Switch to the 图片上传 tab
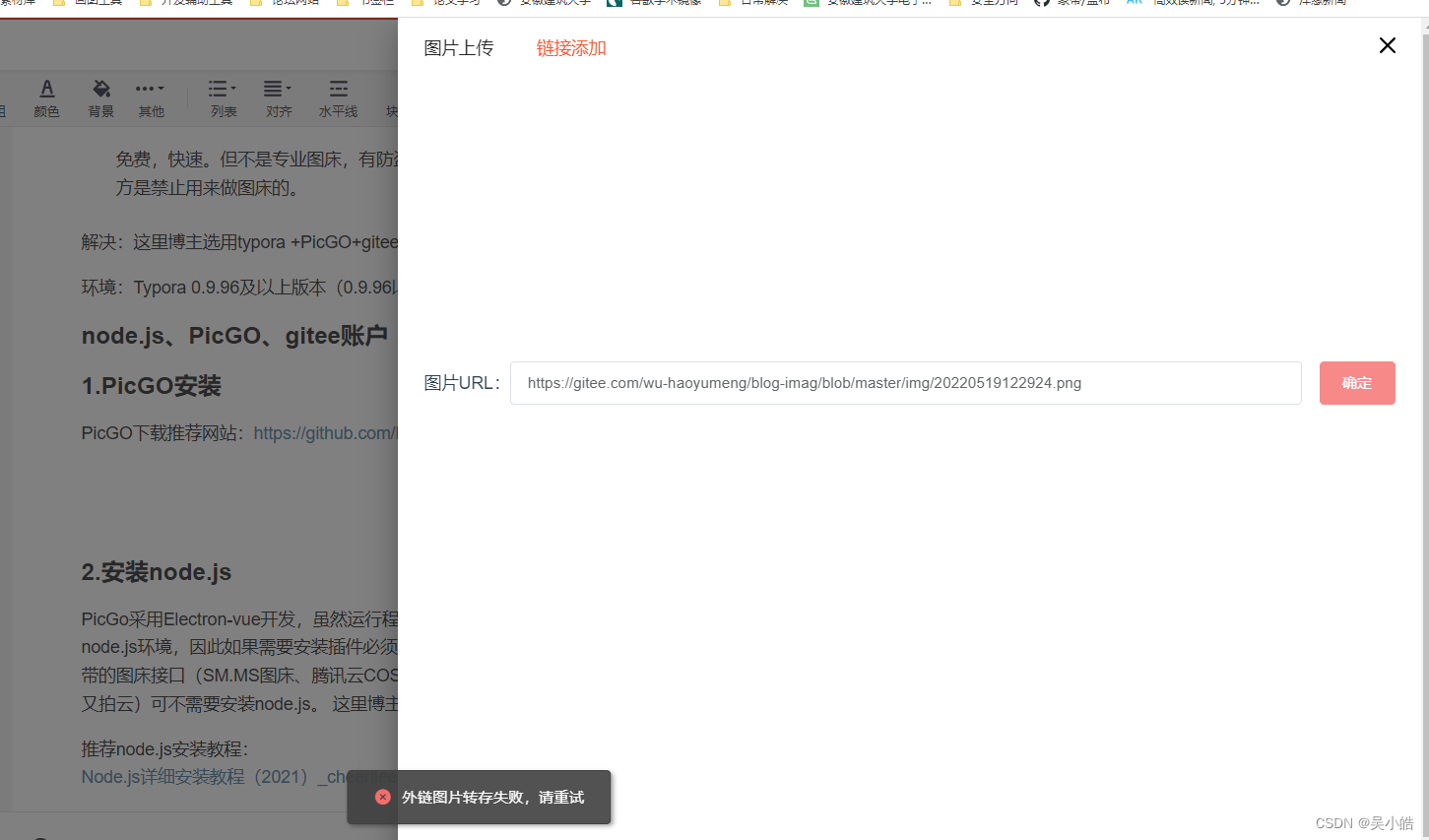Image resolution: width=1429 pixels, height=840 pixels. tap(459, 48)
